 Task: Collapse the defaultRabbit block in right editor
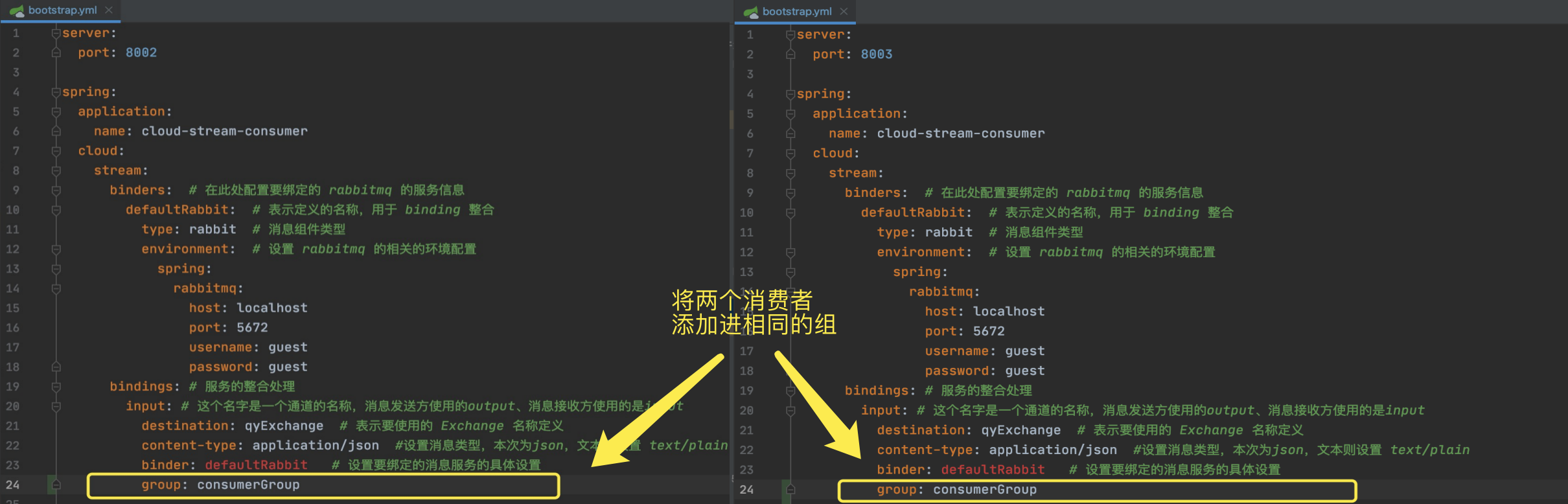pos(790,212)
